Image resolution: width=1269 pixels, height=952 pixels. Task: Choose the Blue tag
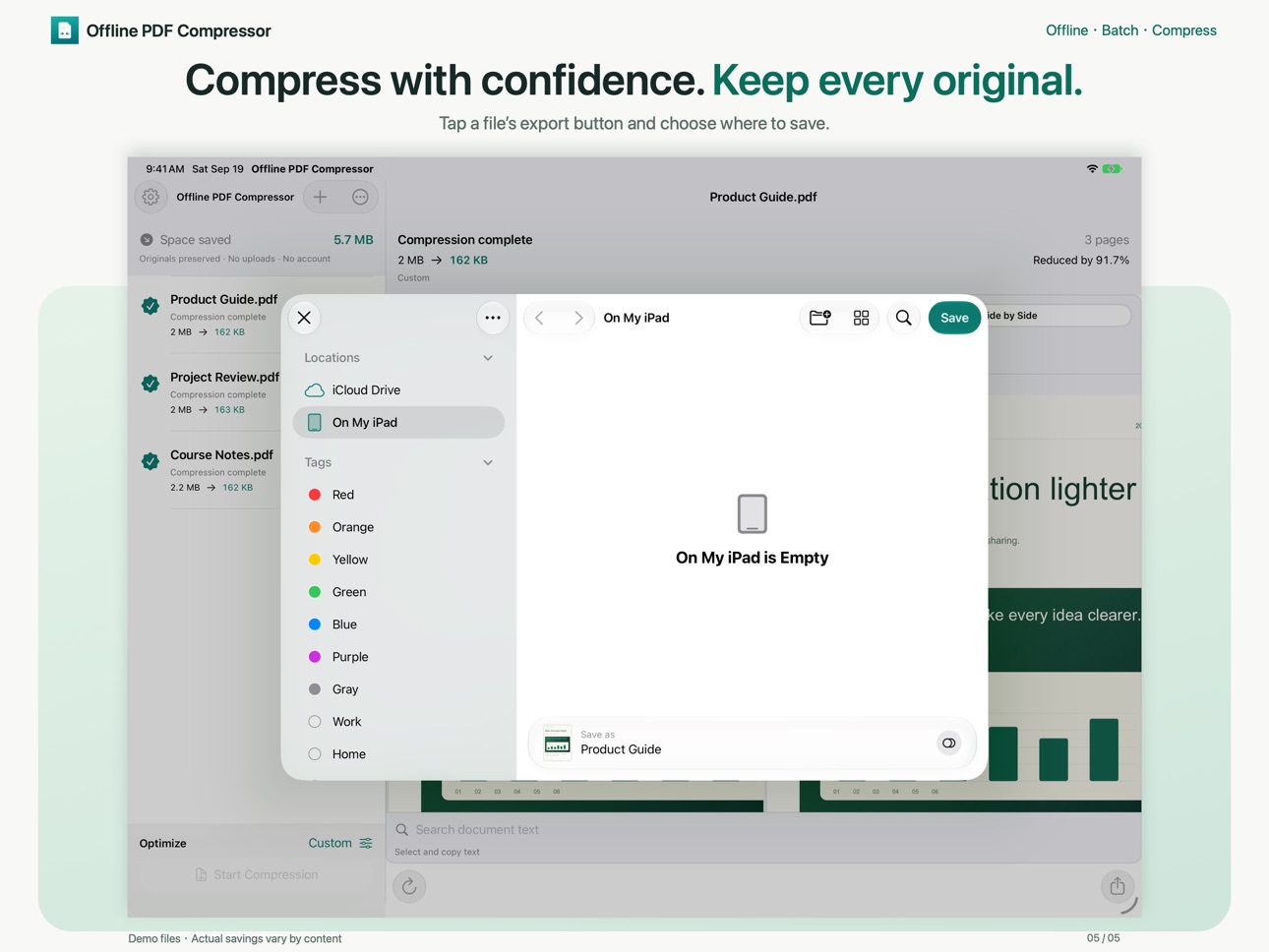[398, 625]
